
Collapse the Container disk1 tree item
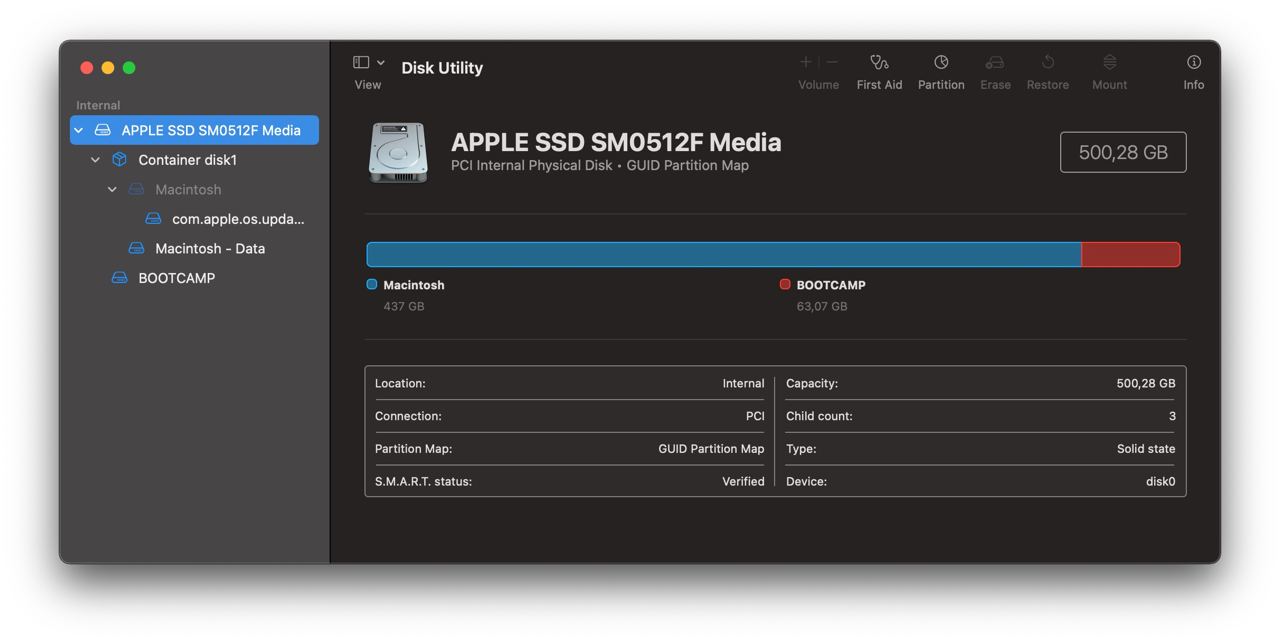pos(95,160)
